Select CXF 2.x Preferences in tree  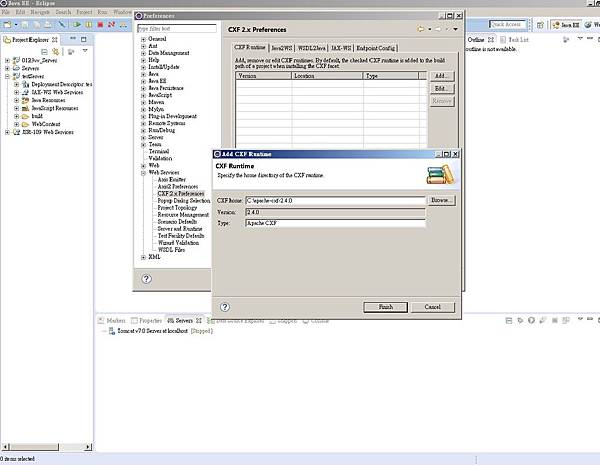point(181,194)
